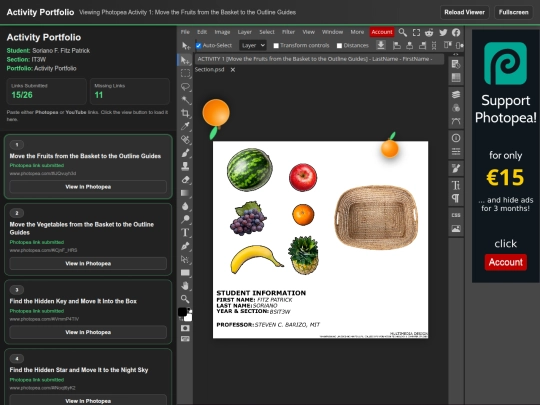Open the Paths panel
The image size is (540, 405).
pyautogui.click(x=456, y=121)
